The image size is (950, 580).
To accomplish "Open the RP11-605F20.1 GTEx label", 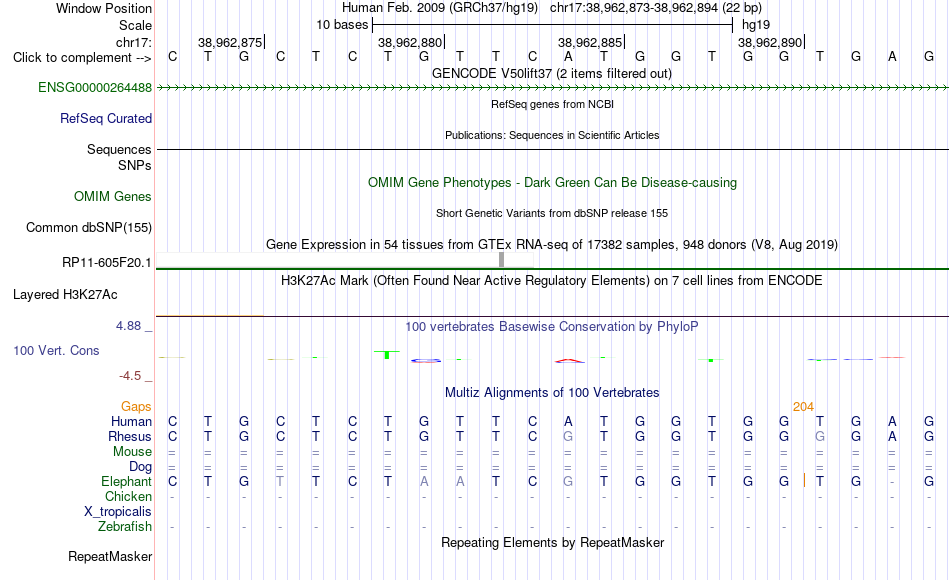I will tap(107, 262).
